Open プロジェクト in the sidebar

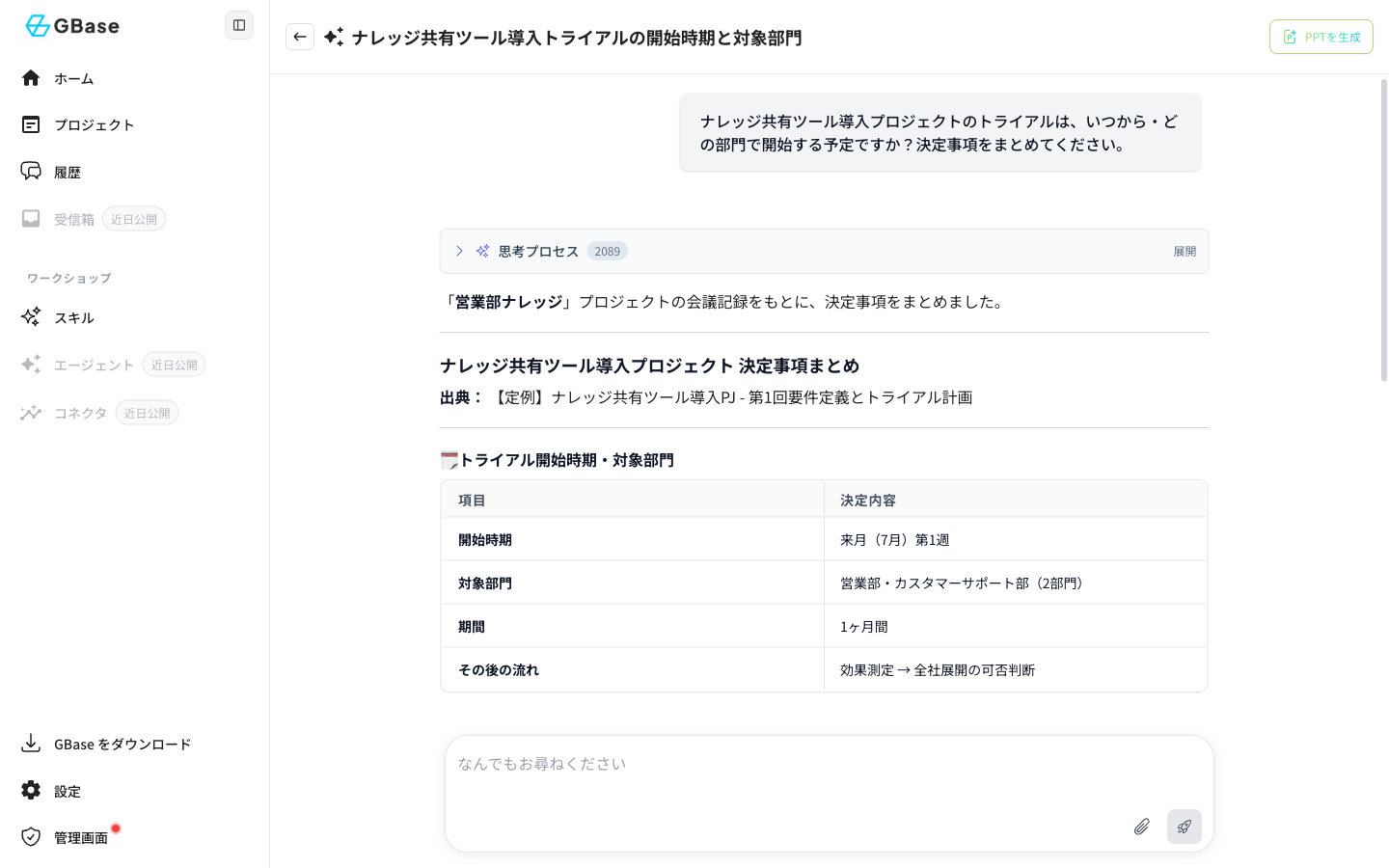tap(94, 124)
